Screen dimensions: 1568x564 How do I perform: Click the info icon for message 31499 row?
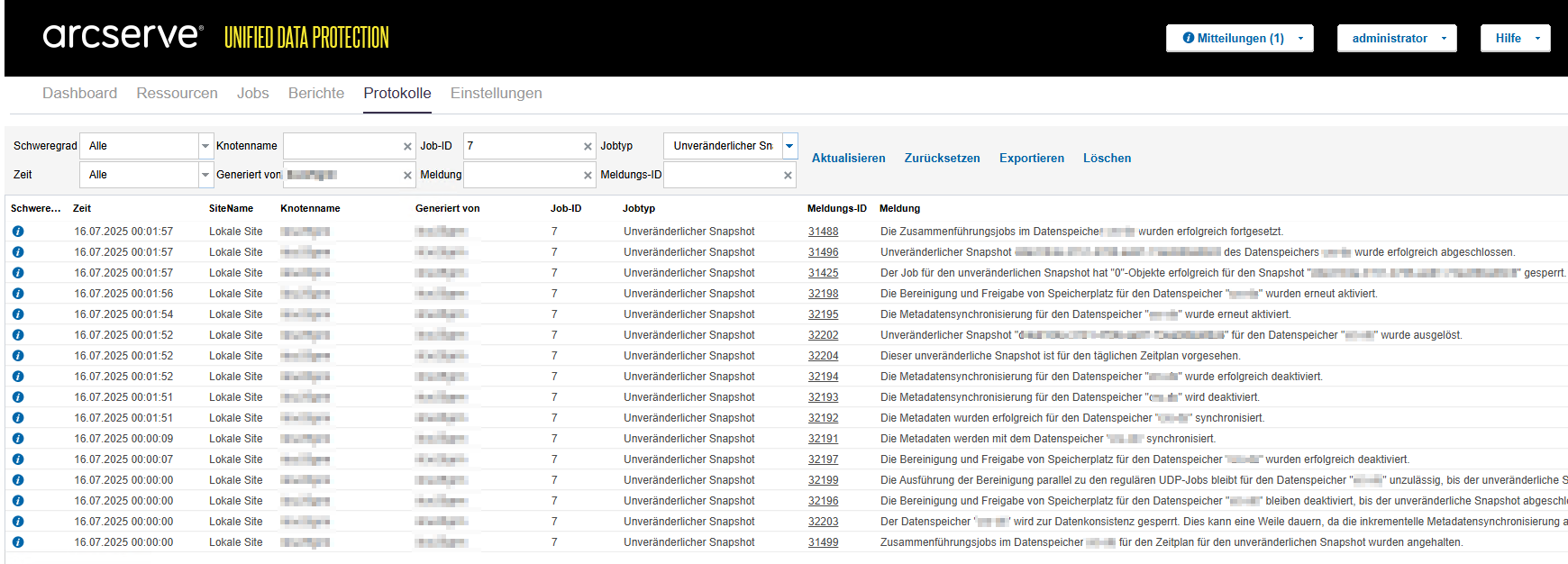click(x=18, y=542)
